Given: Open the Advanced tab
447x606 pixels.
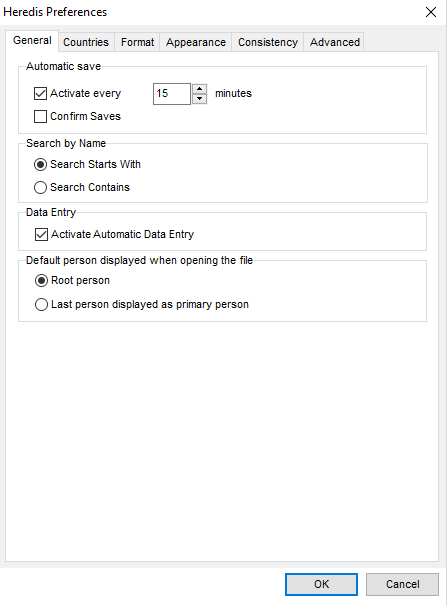Looking at the screenshot, I should [x=335, y=42].
